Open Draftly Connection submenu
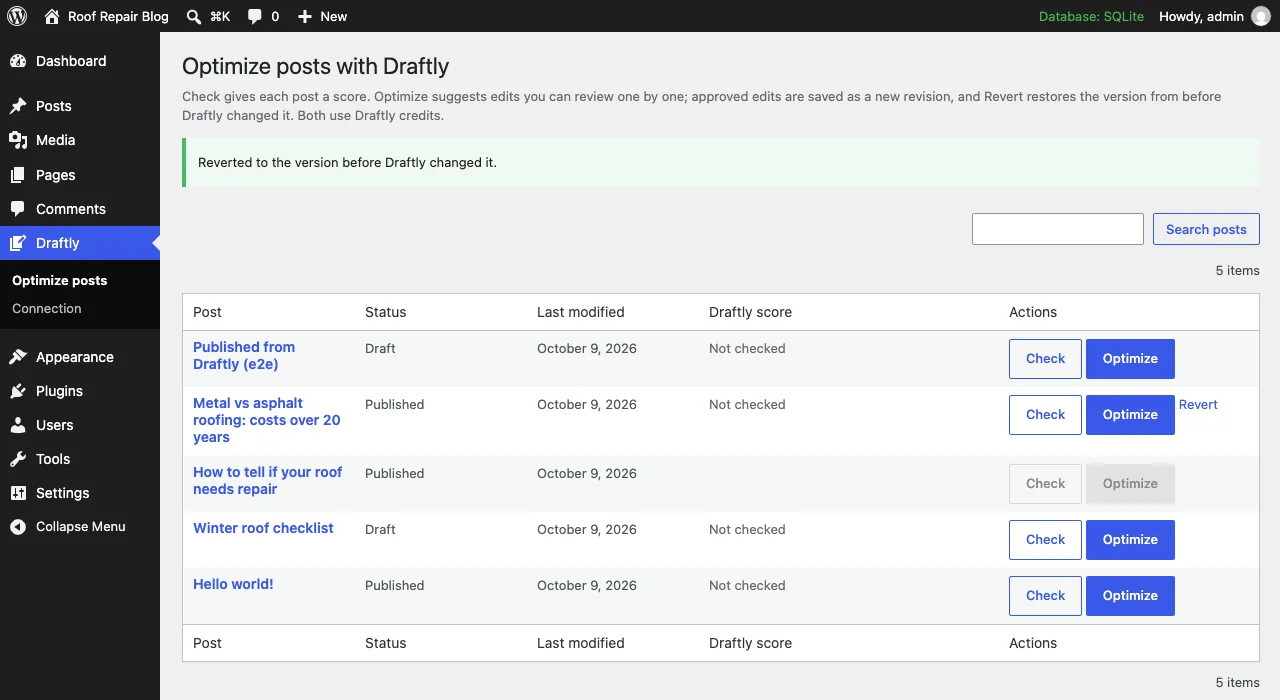Screen dimensions: 1280x700 [x=47, y=309]
